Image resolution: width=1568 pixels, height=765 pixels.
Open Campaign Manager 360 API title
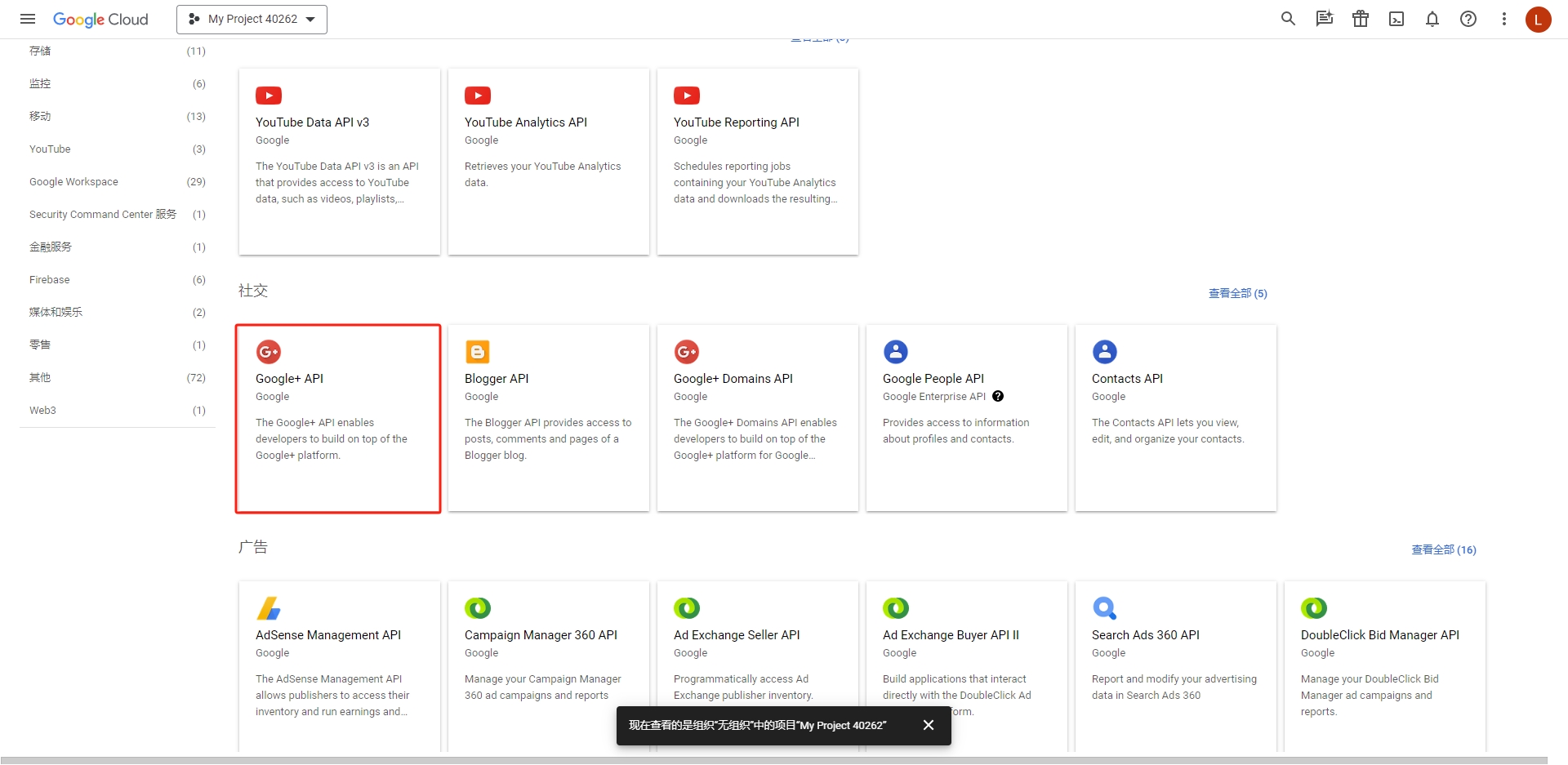point(541,635)
